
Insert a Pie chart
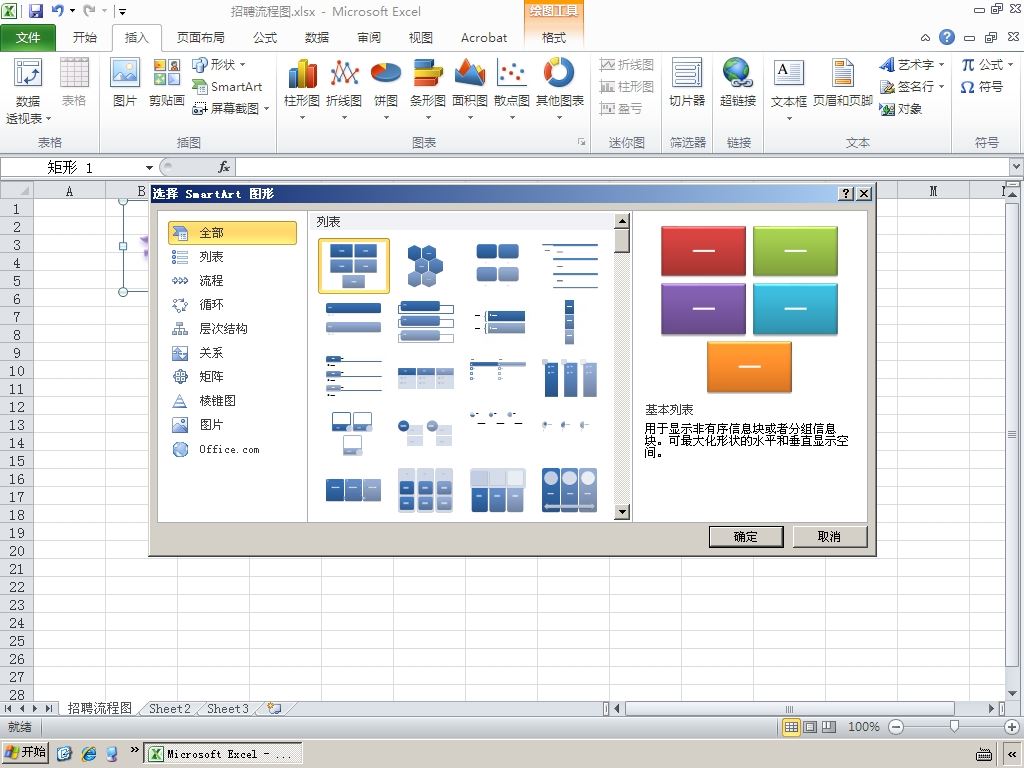[x=386, y=88]
